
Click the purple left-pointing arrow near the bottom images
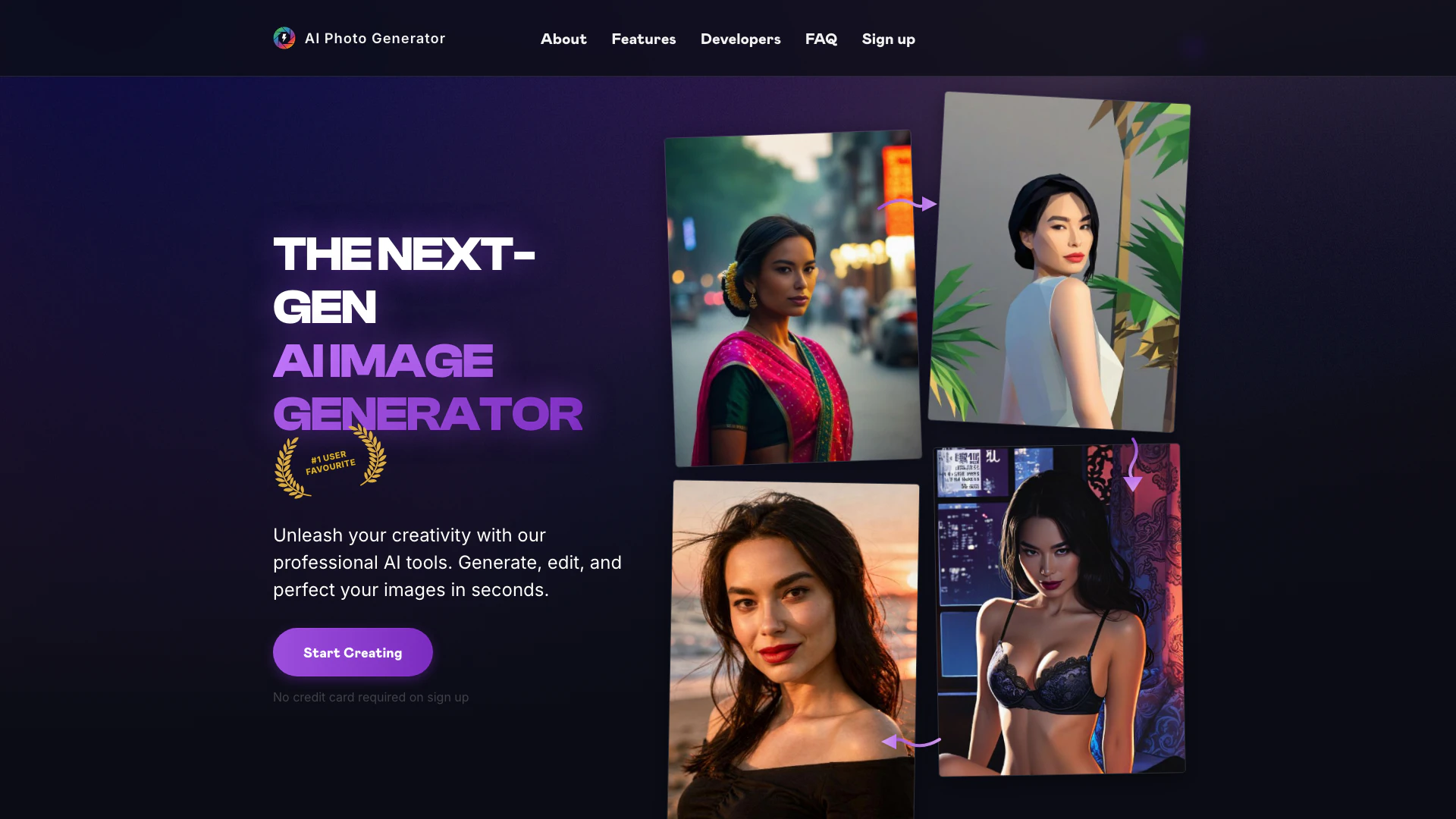point(911,742)
